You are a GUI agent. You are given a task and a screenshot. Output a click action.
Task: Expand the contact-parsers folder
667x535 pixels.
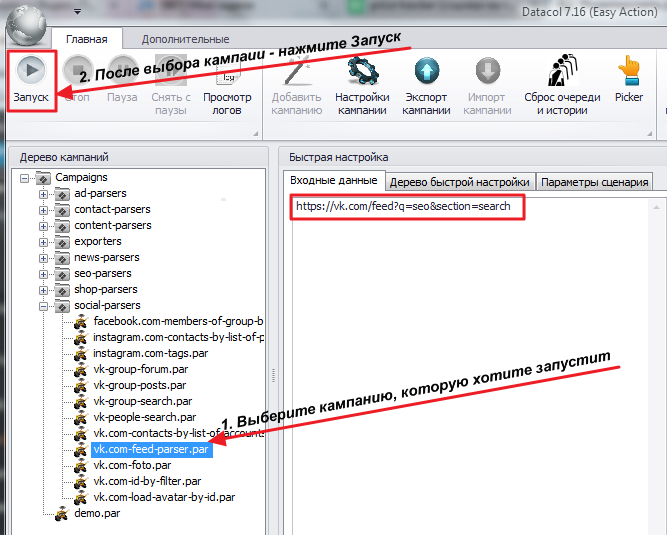pos(43,210)
